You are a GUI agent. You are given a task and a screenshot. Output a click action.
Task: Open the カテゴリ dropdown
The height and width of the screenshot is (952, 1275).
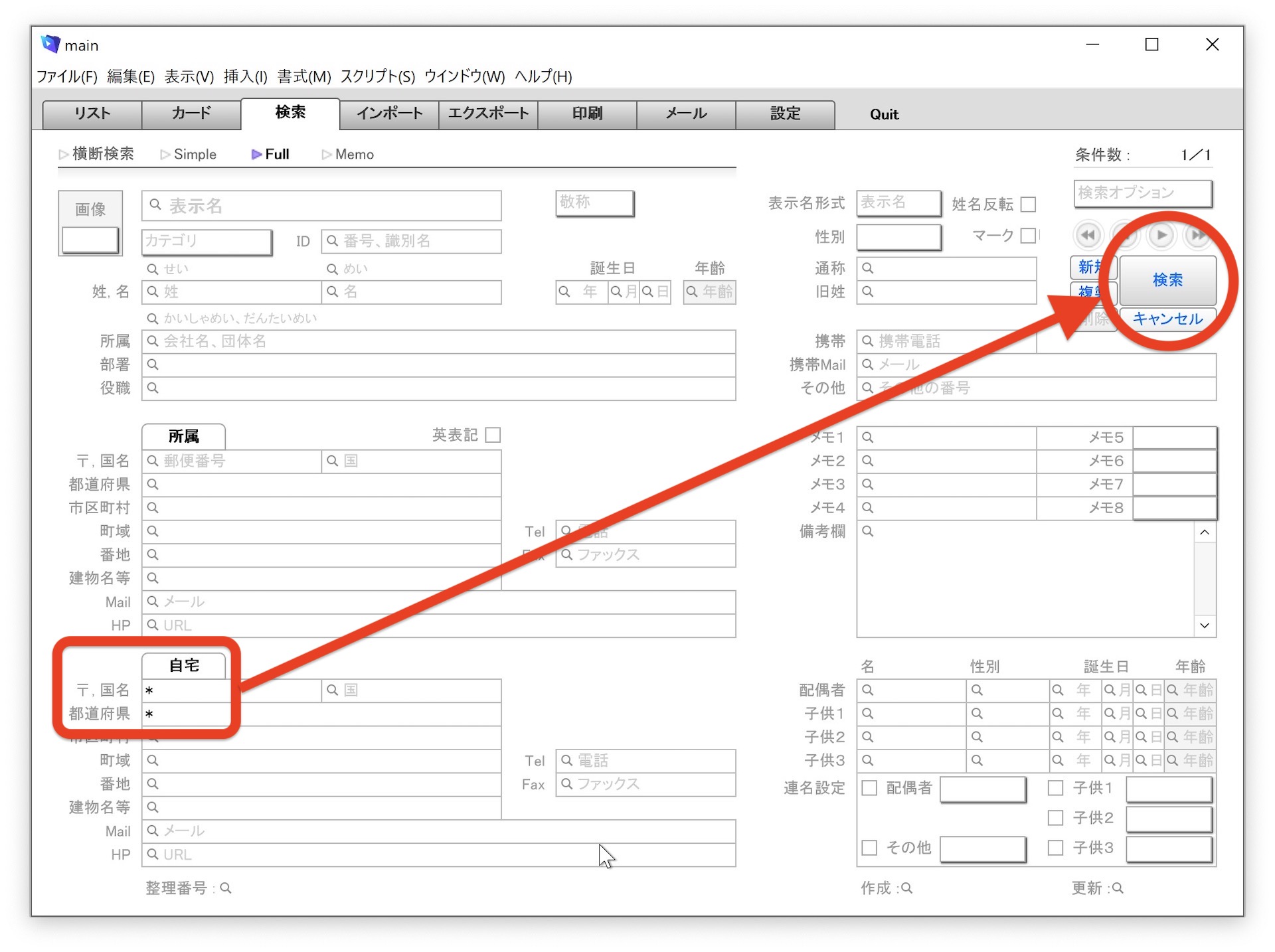pyautogui.click(x=207, y=241)
